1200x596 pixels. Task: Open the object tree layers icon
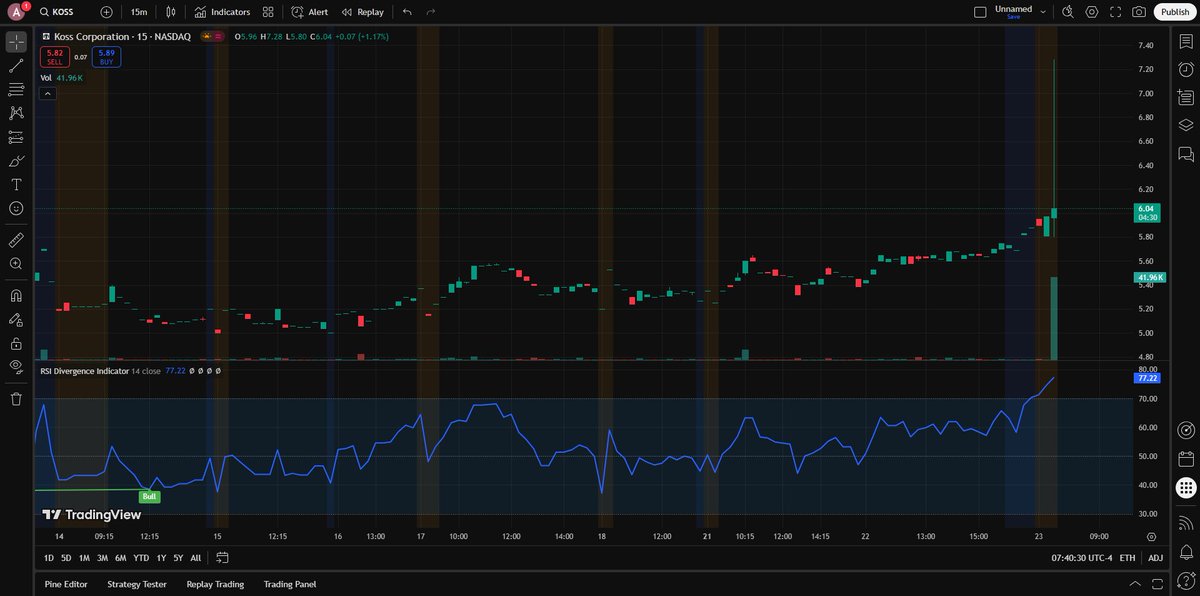pyautogui.click(x=1186, y=125)
